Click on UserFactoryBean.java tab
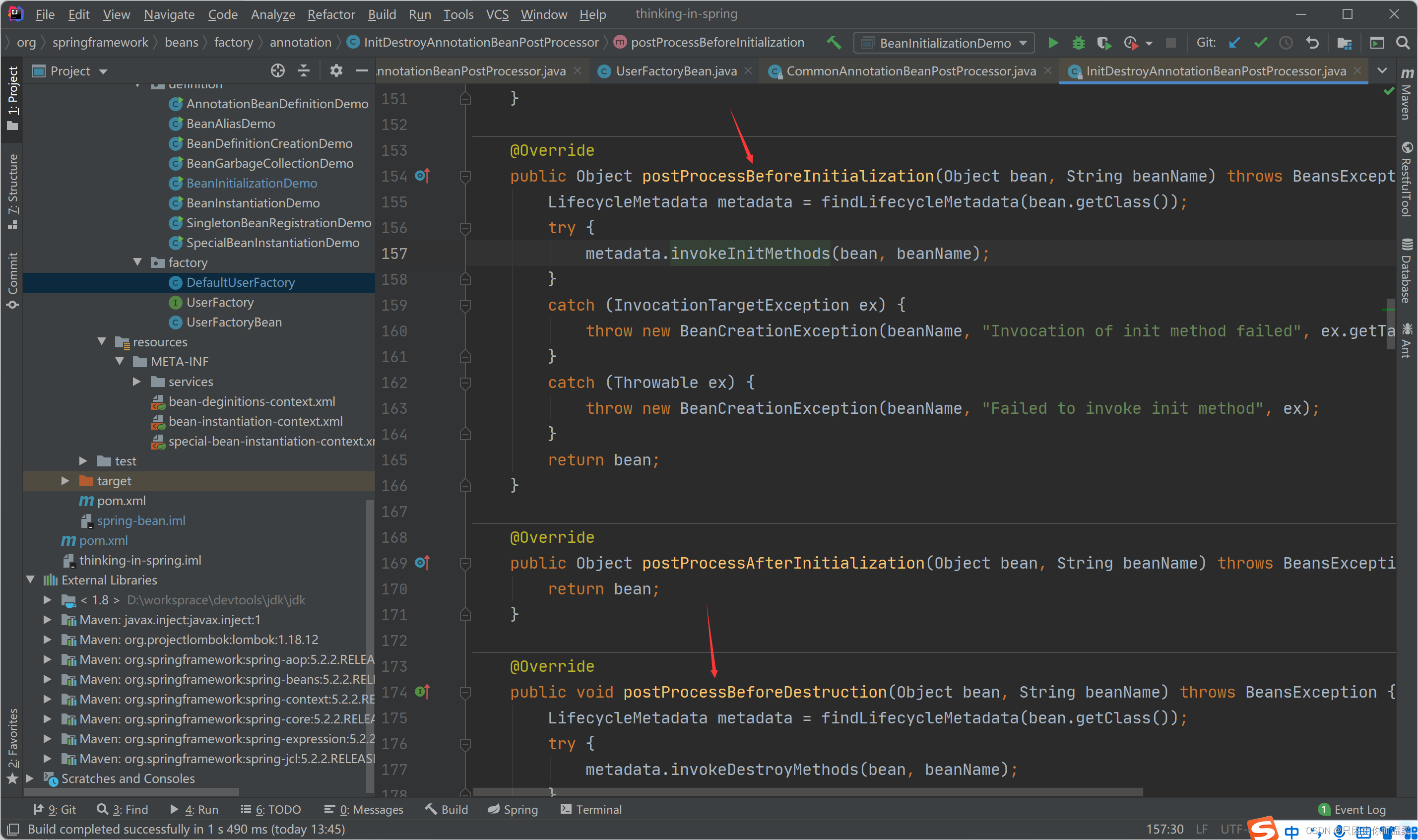This screenshot has width=1418, height=840. pyautogui.click(x=670, y=71)
